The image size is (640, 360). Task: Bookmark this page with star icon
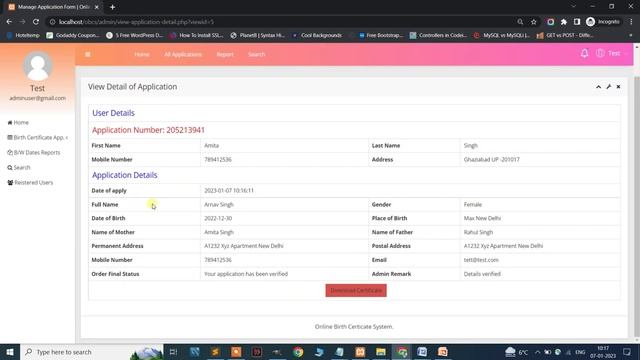[x=533, y=22]
